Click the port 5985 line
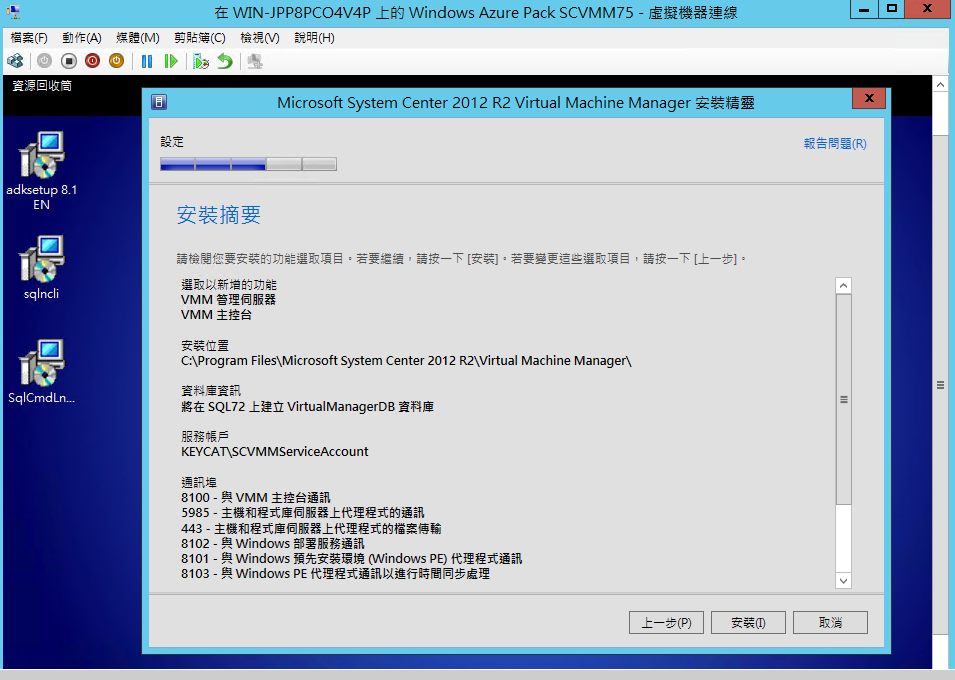 pyautogui.click(x=303, y=513)
